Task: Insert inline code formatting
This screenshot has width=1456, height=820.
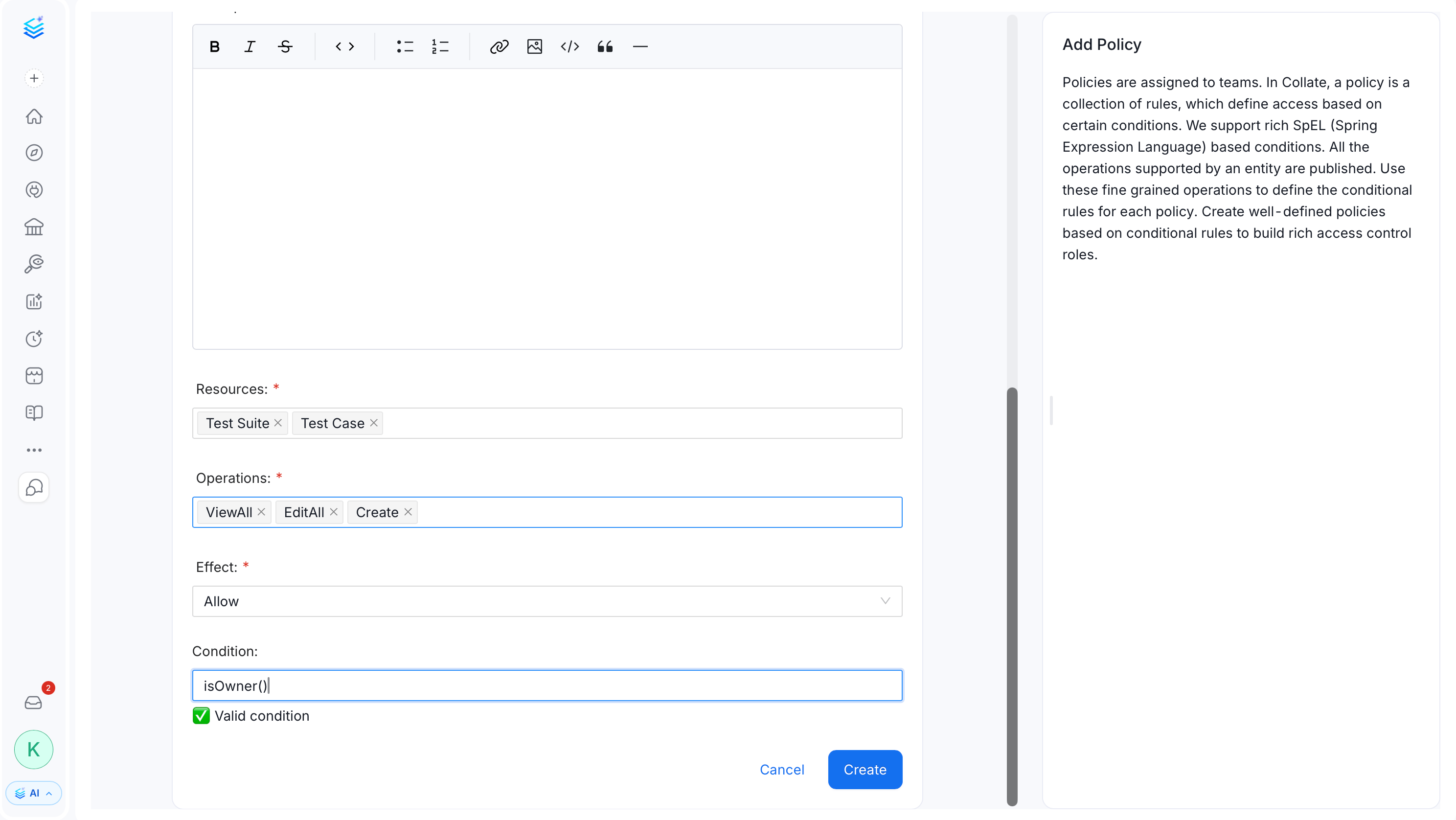Action: point(345,47)
